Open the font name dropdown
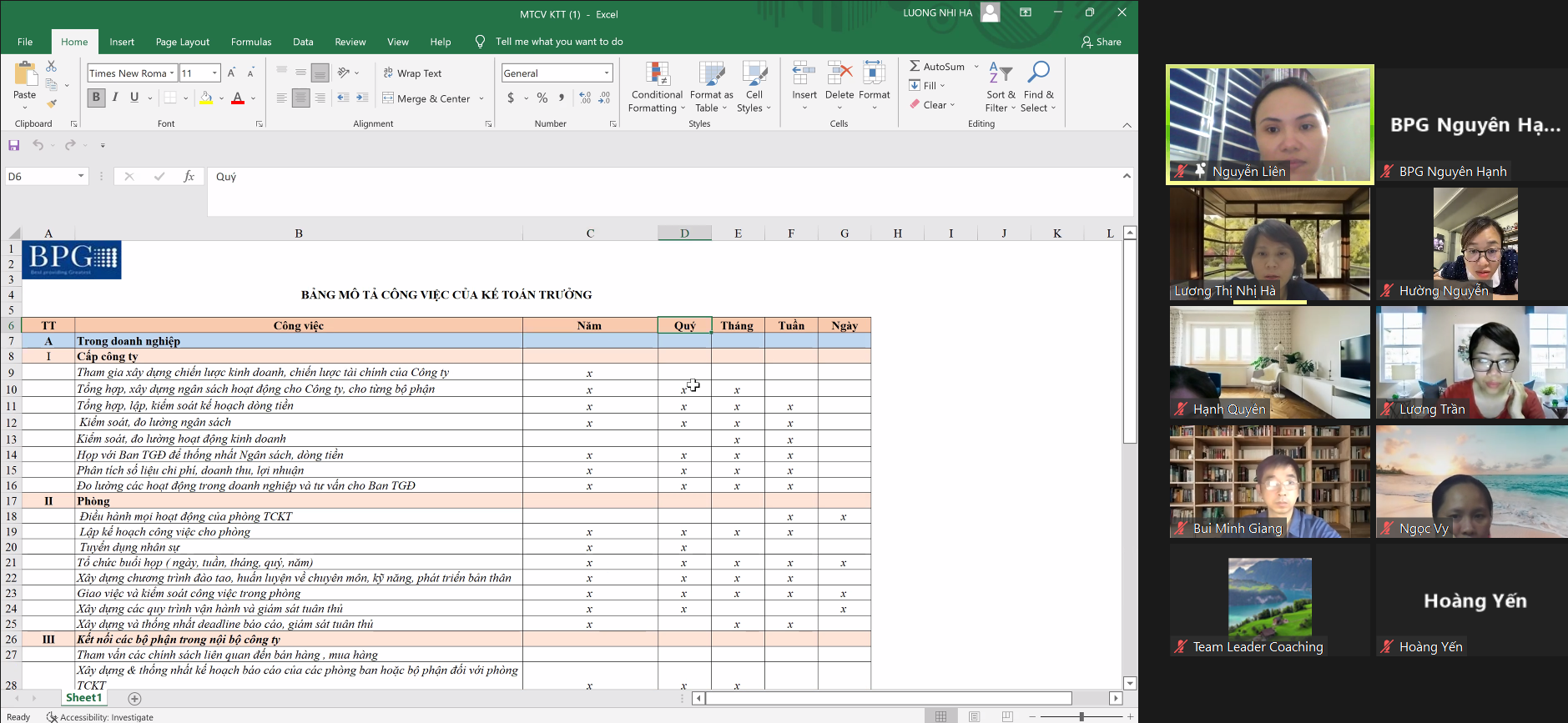1568x723 pixels. click(x=172, y=73)
